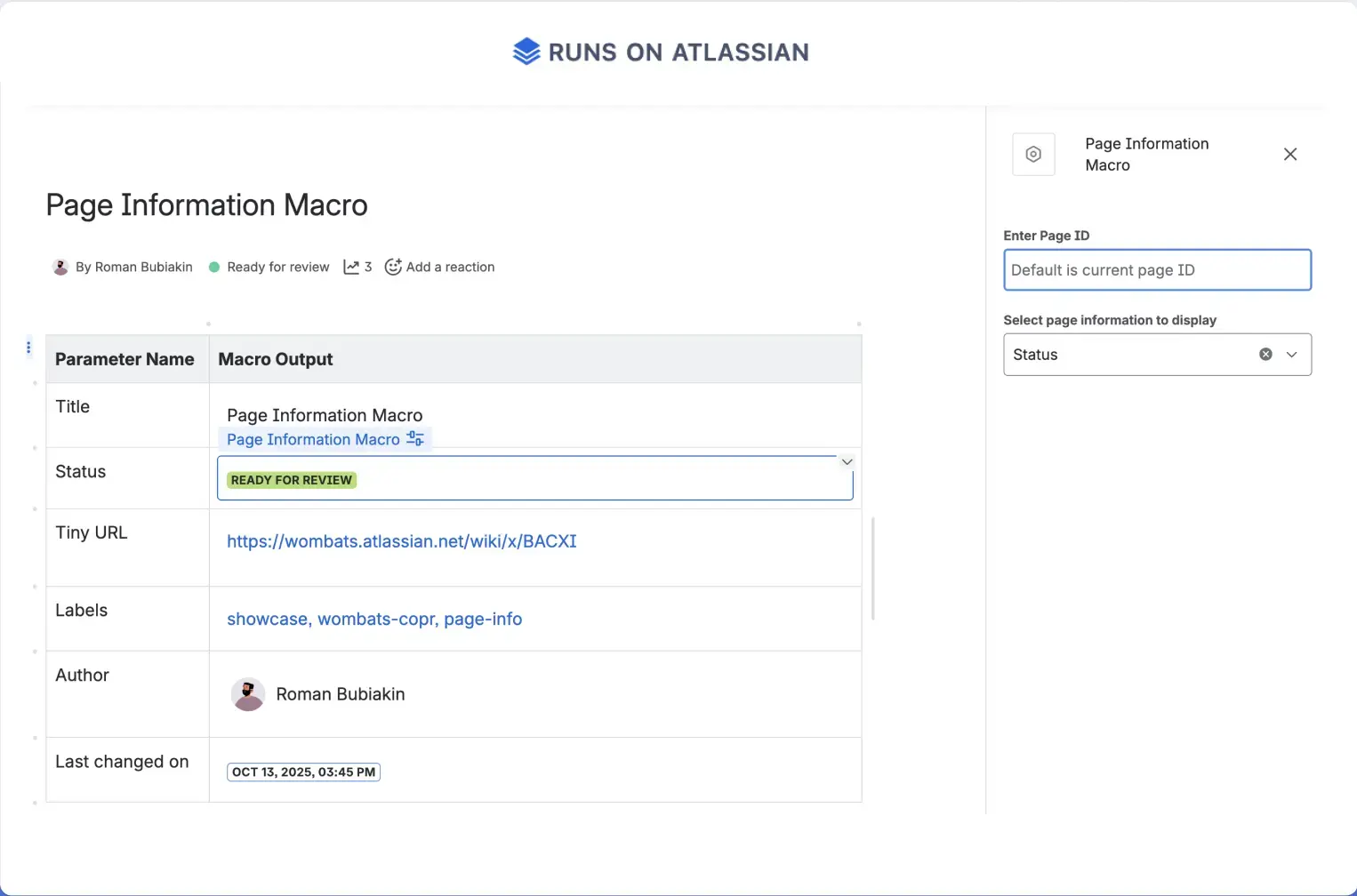Click the green Ready for review status dot
Screen dimensions: 1357x896
pyautogui.click(x=214, y=267)
